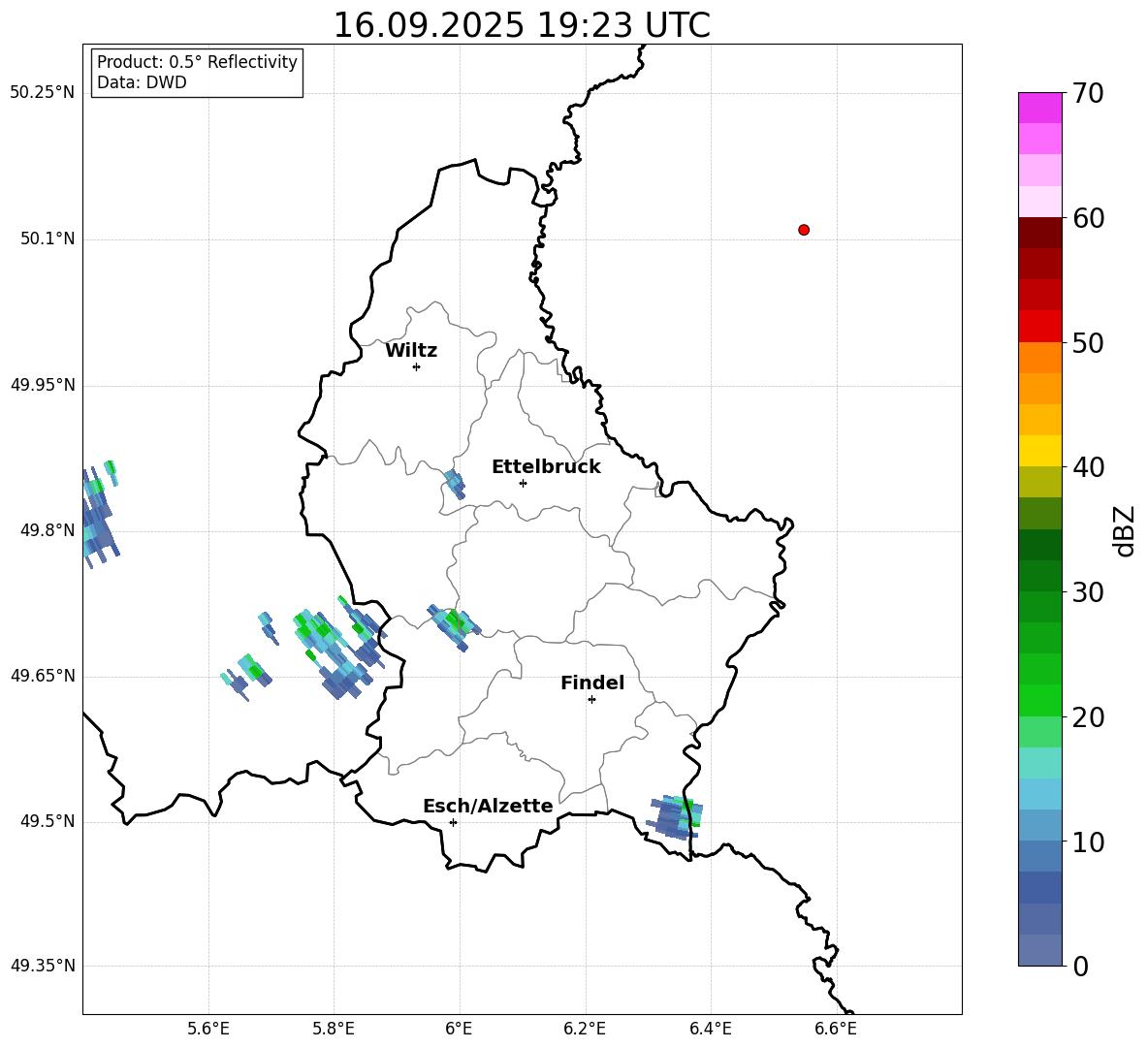Click the Wiltz city label

point(411,351)
